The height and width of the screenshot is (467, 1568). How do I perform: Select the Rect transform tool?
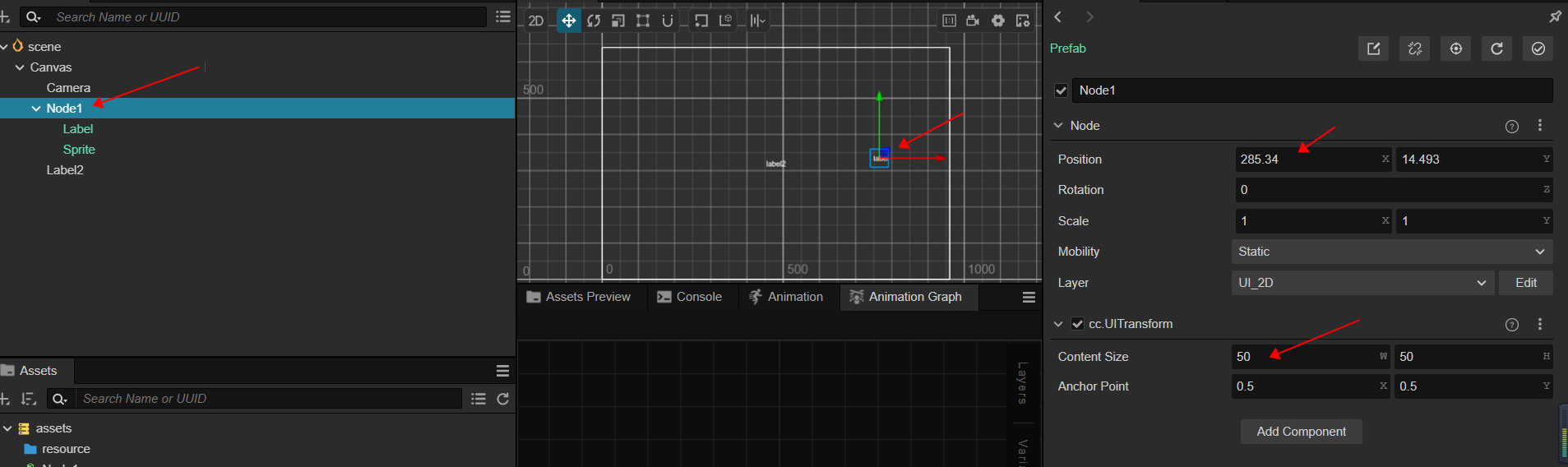[643, 21]
